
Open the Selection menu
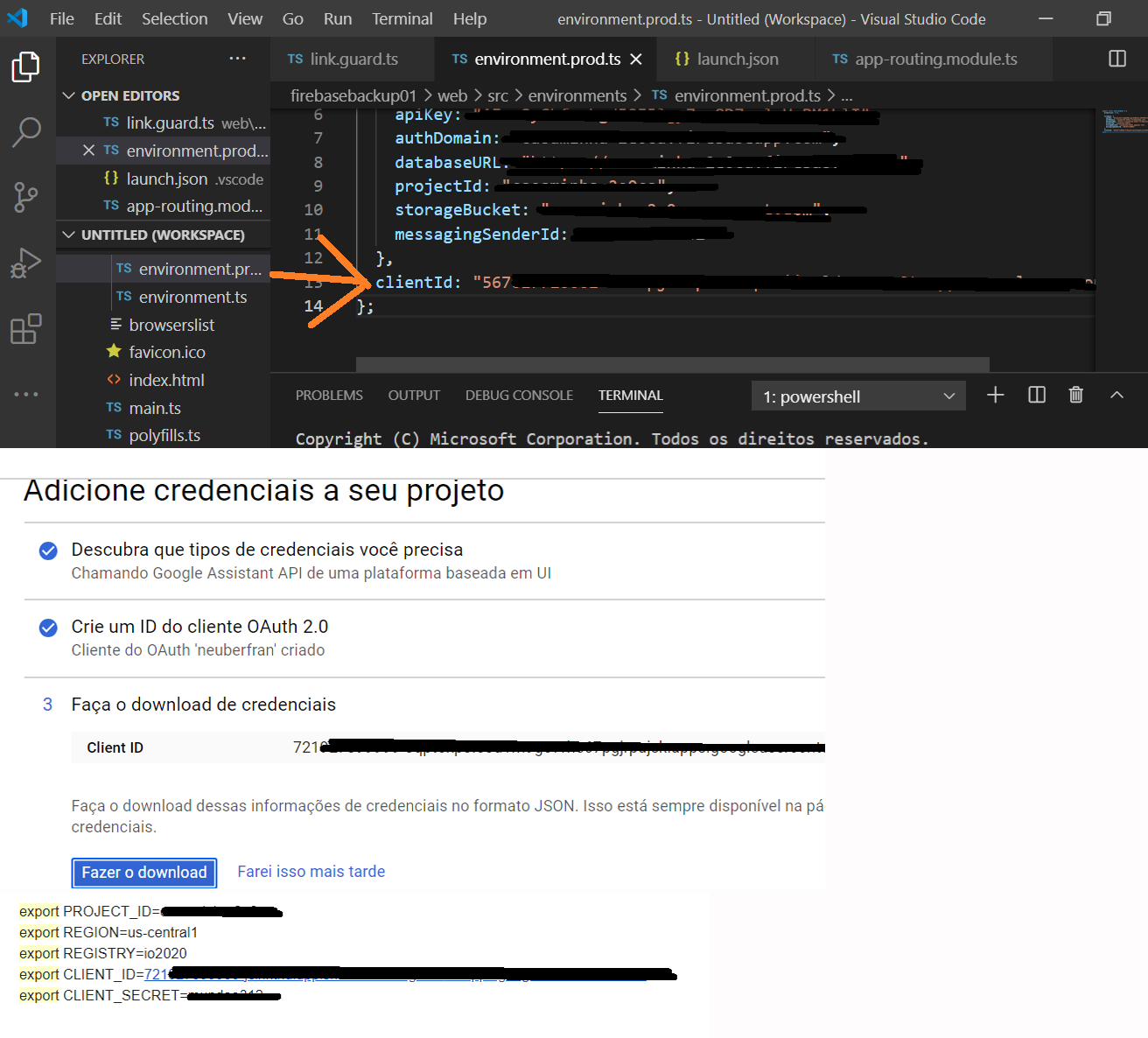click(x=175, y=18)
